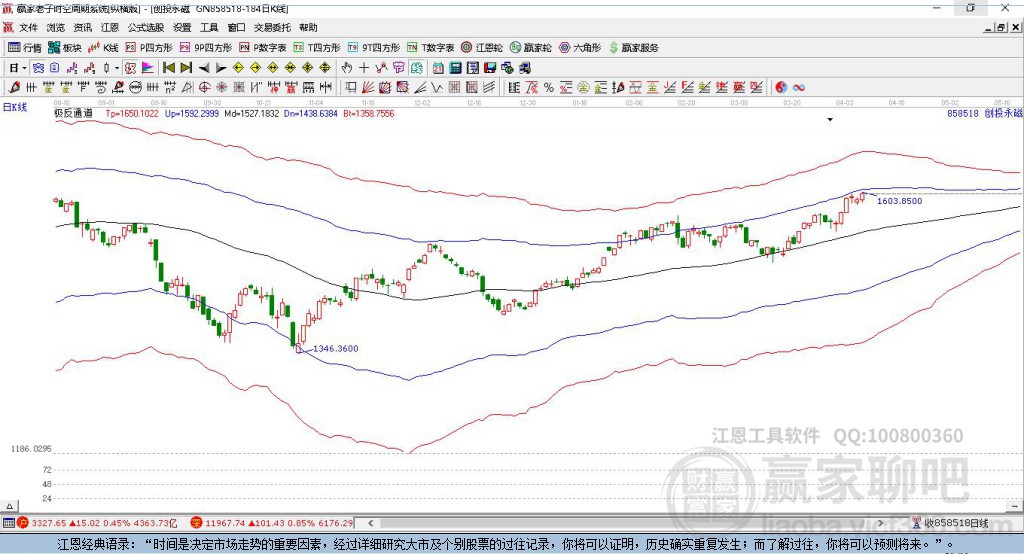Click the leftmost yellow diamond arrow icon
Screen dimensions: 1024x554
coord(238,68)
